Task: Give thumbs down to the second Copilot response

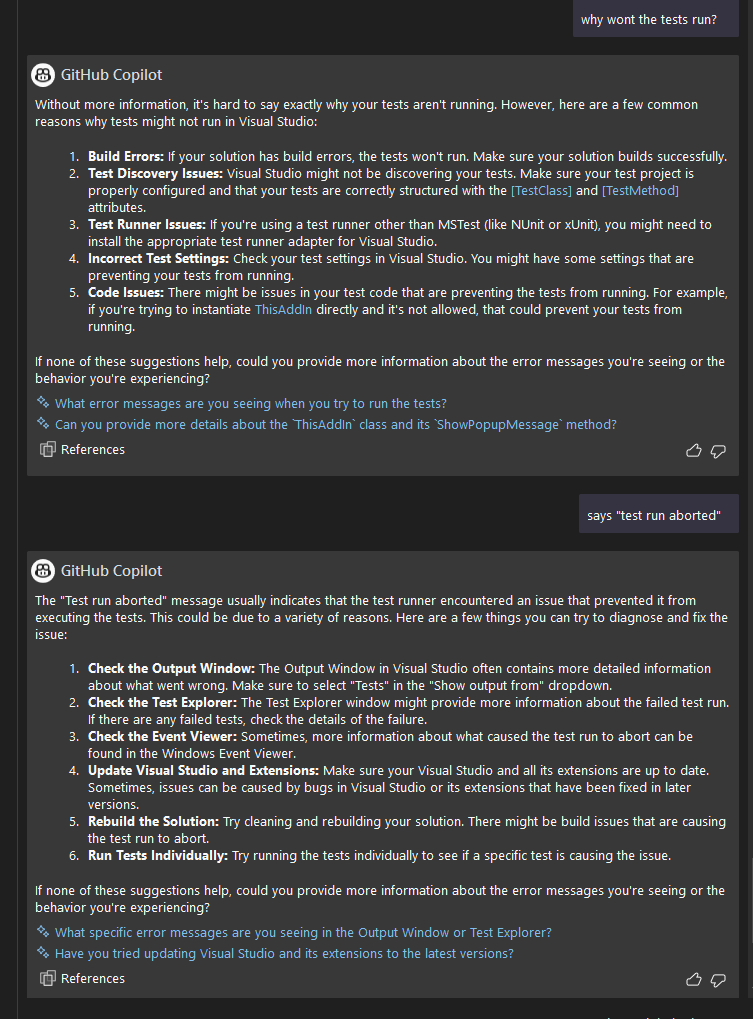Action: (718, 980)
